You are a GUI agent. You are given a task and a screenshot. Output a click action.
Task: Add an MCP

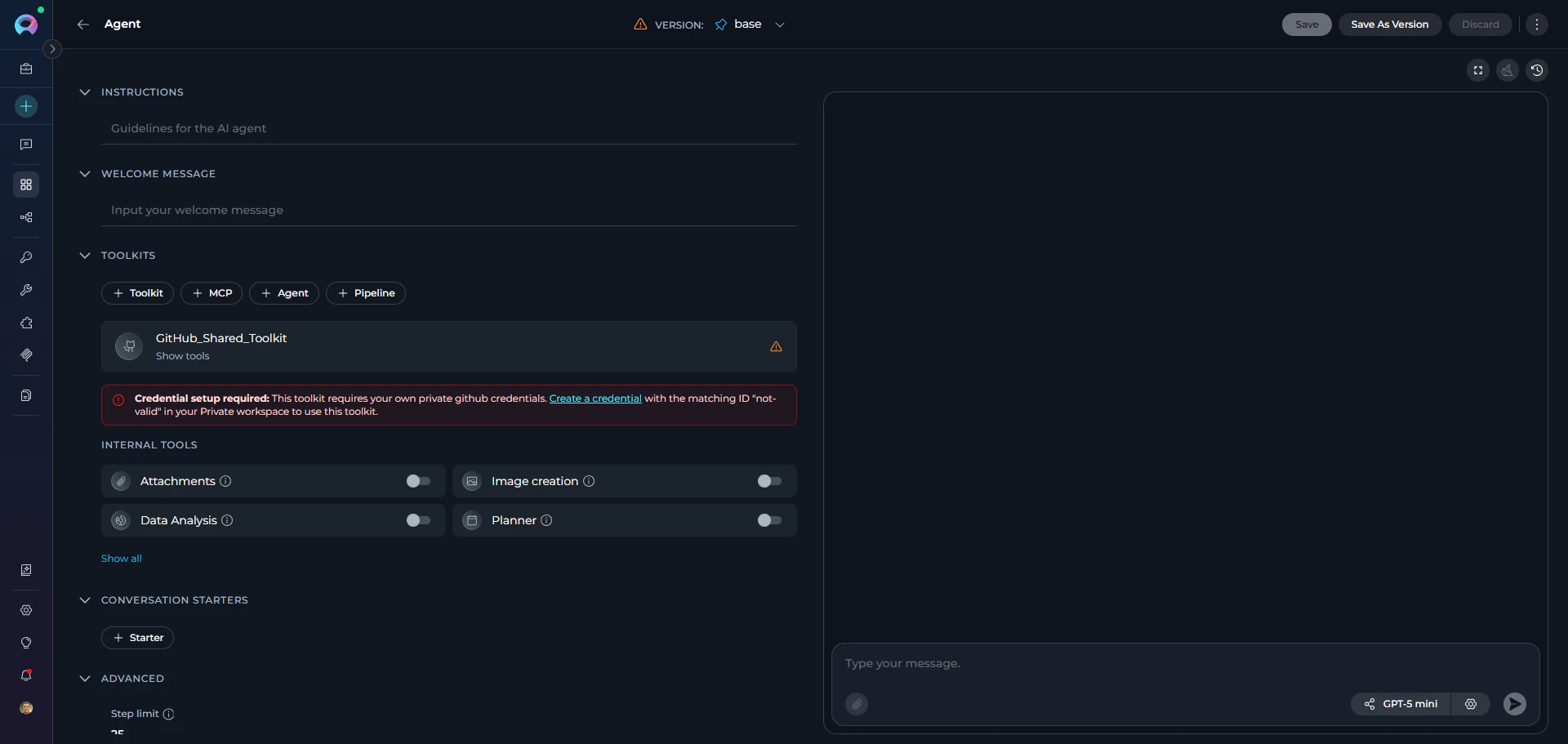coord(212,293)
